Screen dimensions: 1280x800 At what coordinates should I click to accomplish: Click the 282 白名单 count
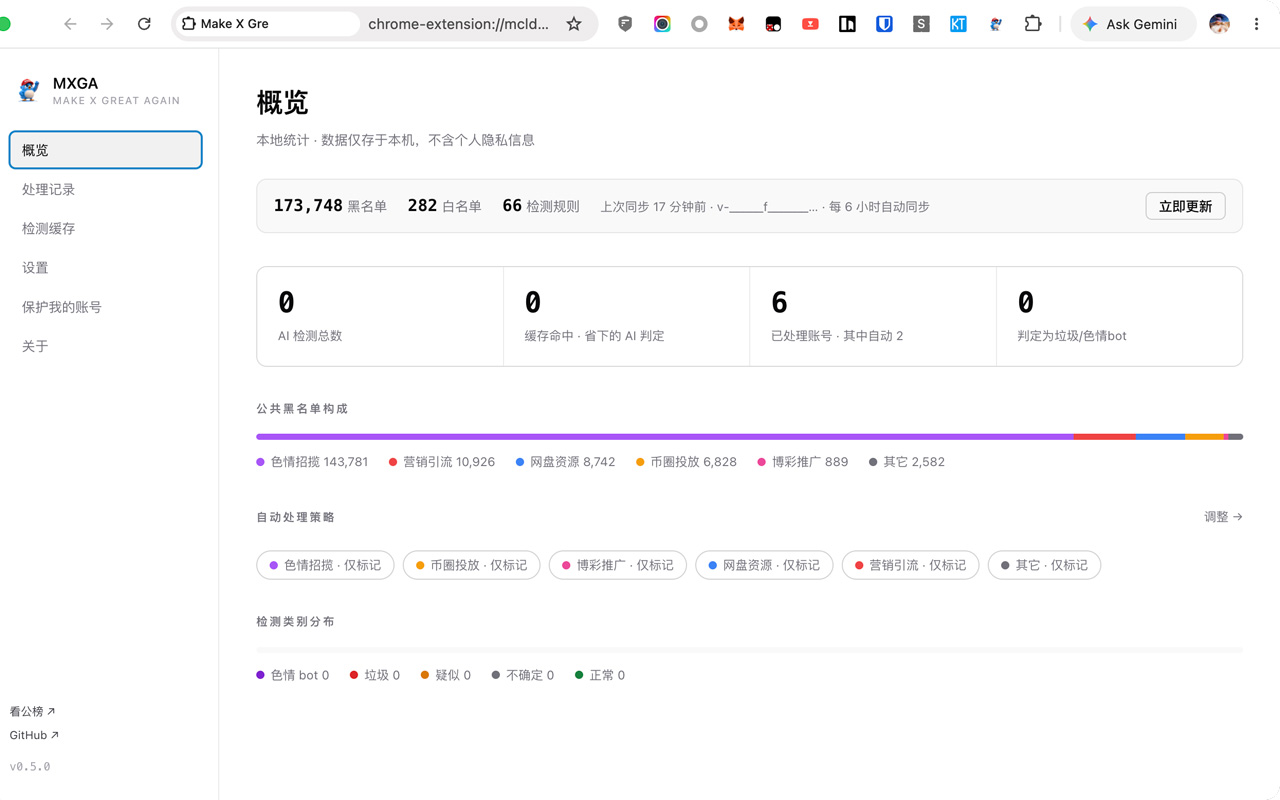coord(444,206)
